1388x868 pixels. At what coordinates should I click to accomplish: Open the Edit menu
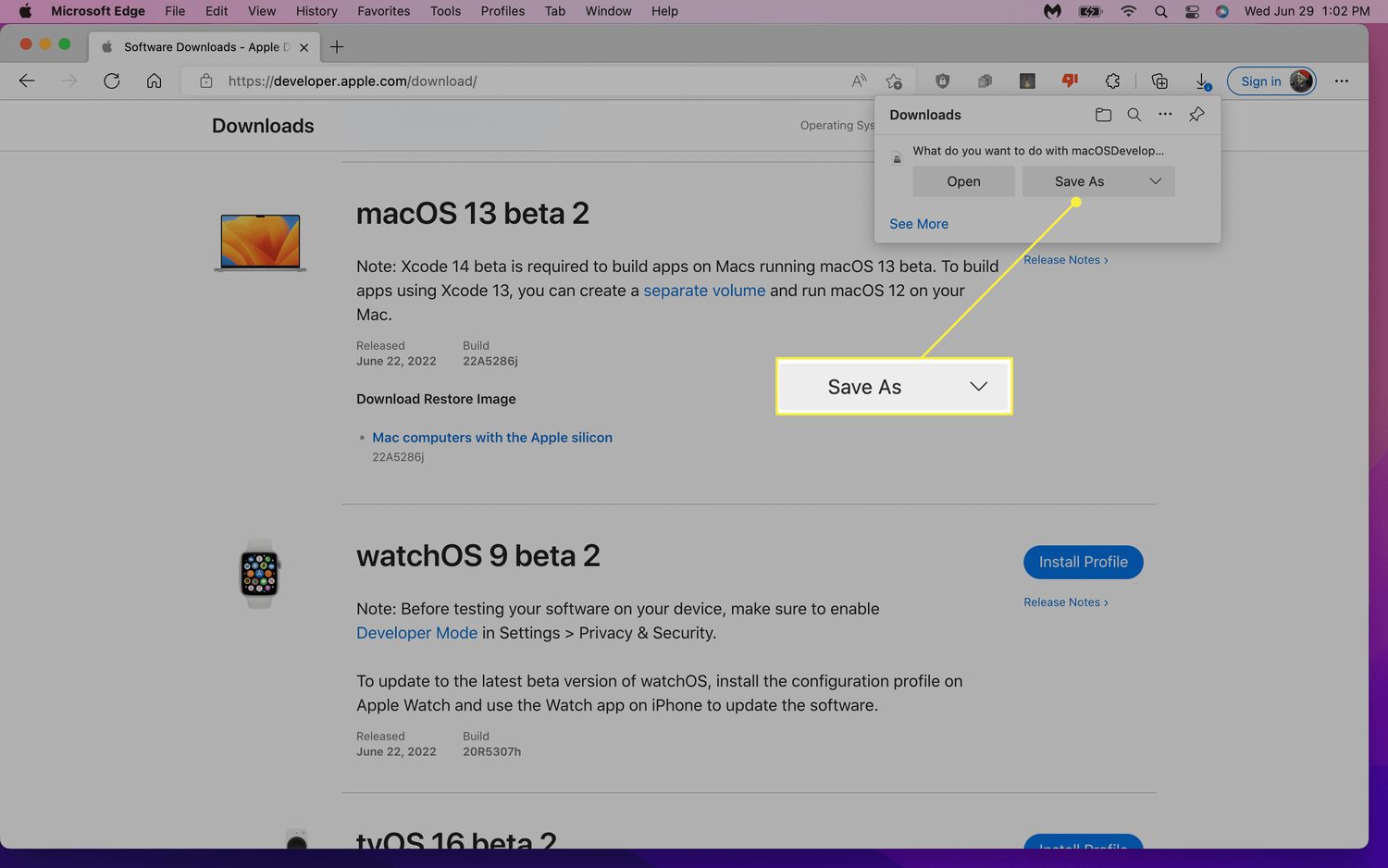pos(217,11)
